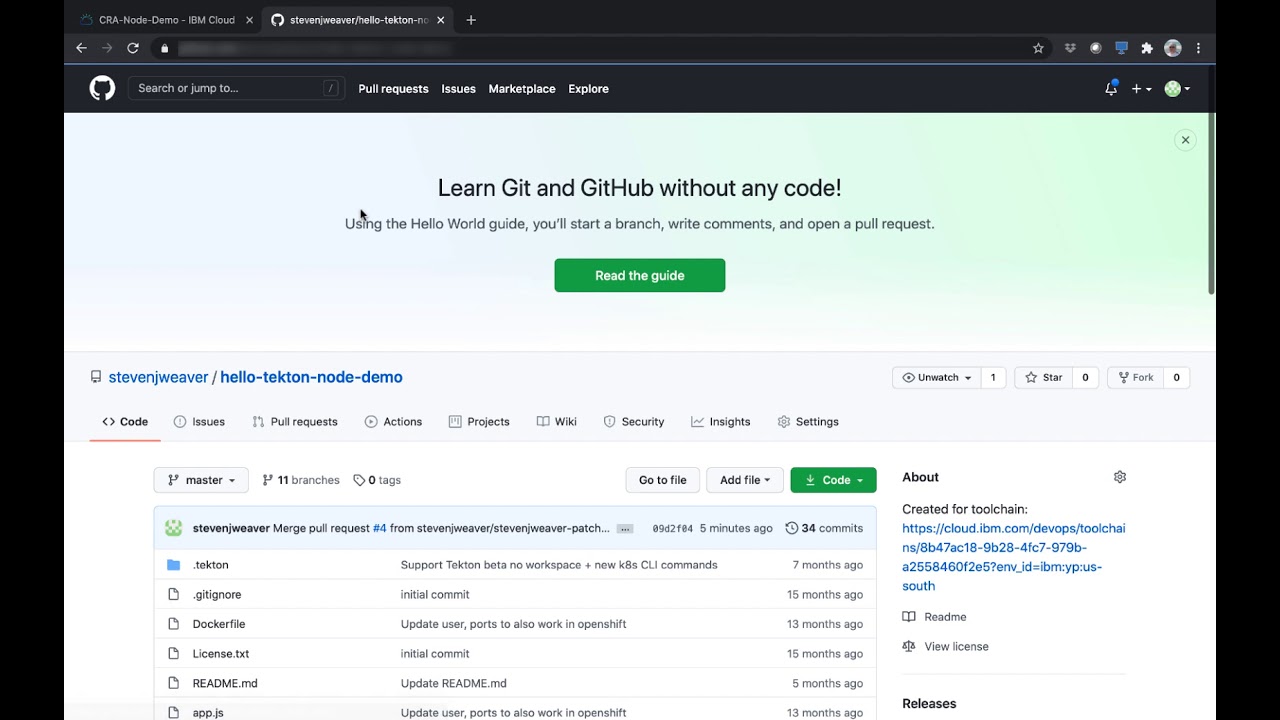Open the IBM cloud toolchain URL
The image size is (1280, 720).
(1013, 557)
